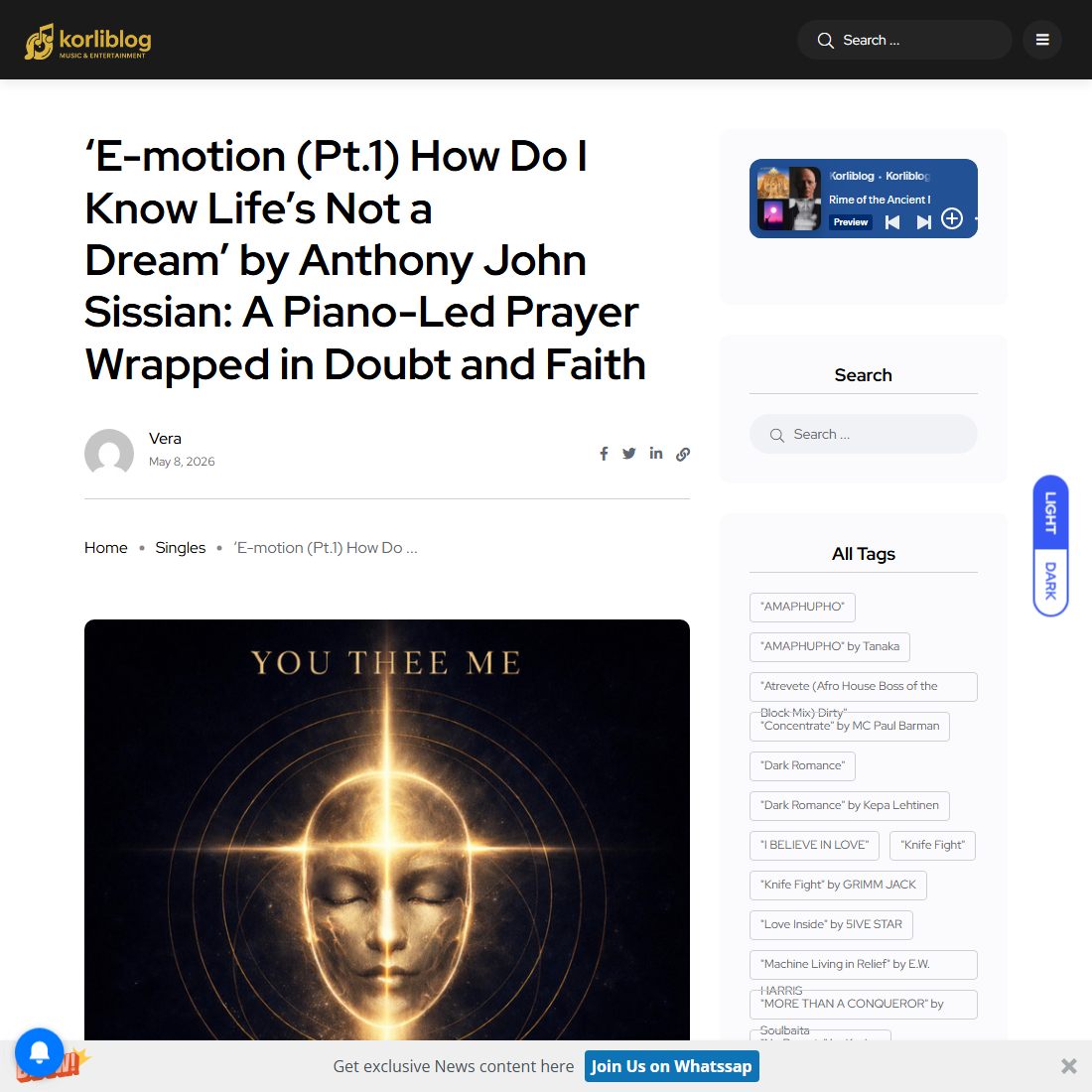This screenshot has width=1092, height=1092.
Task: Share article on Twitter
Action: [x=628, y=454]
